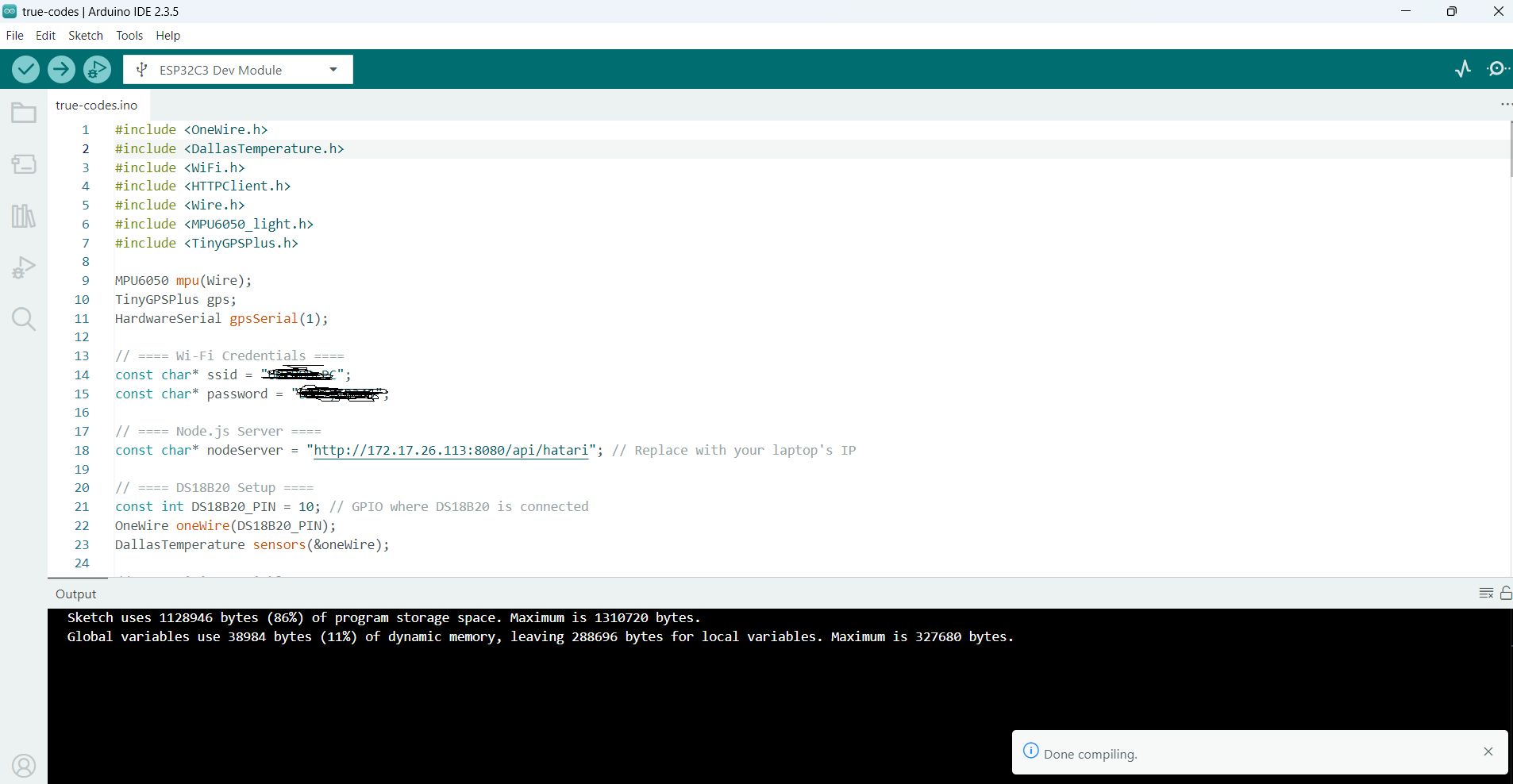The width and height of the screenshot is (1513, 784).
Task: Open the File menu
Action: [14, 36]
